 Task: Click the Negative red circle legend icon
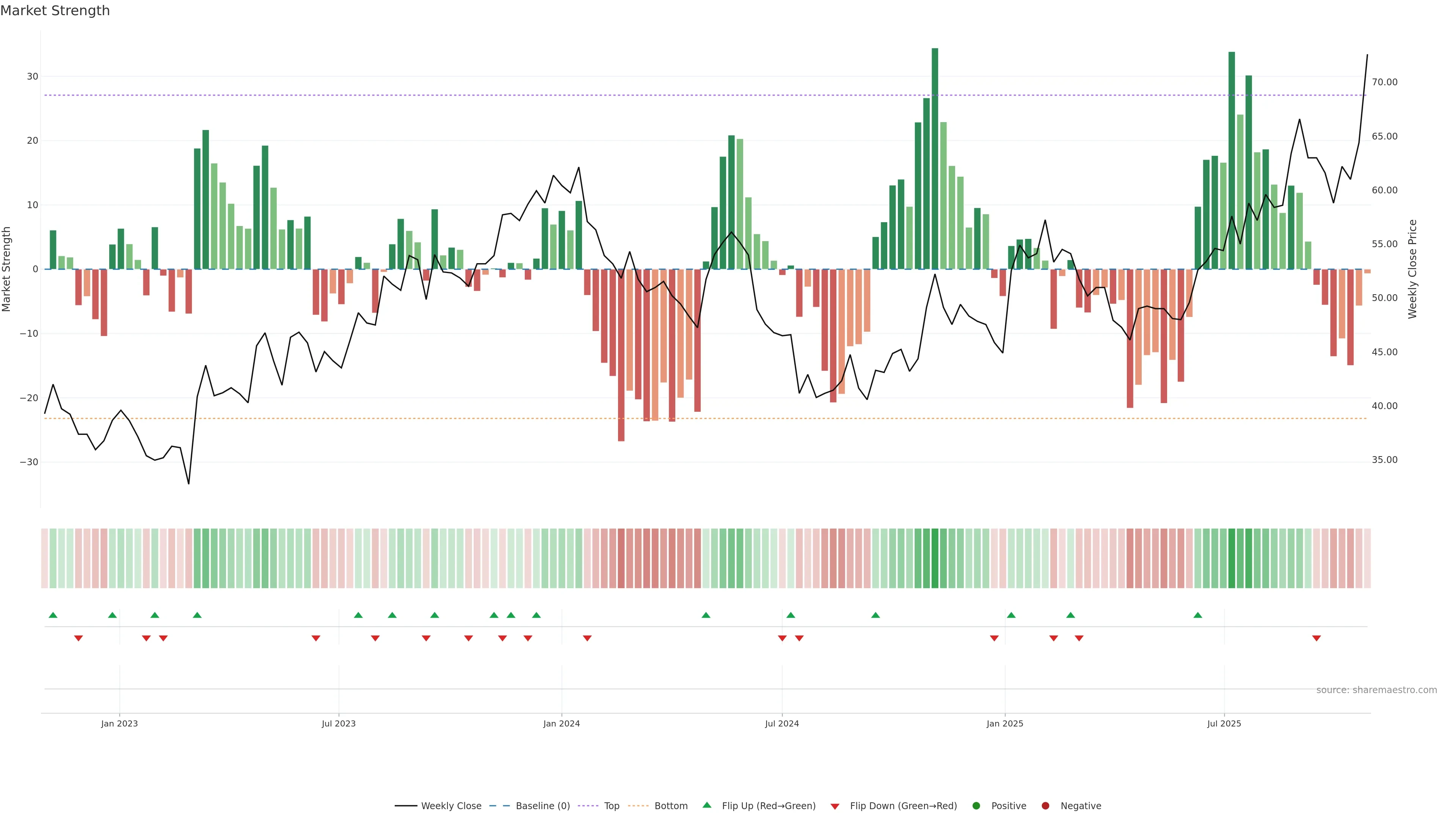pyautogui.click(x=1045, y=806)
